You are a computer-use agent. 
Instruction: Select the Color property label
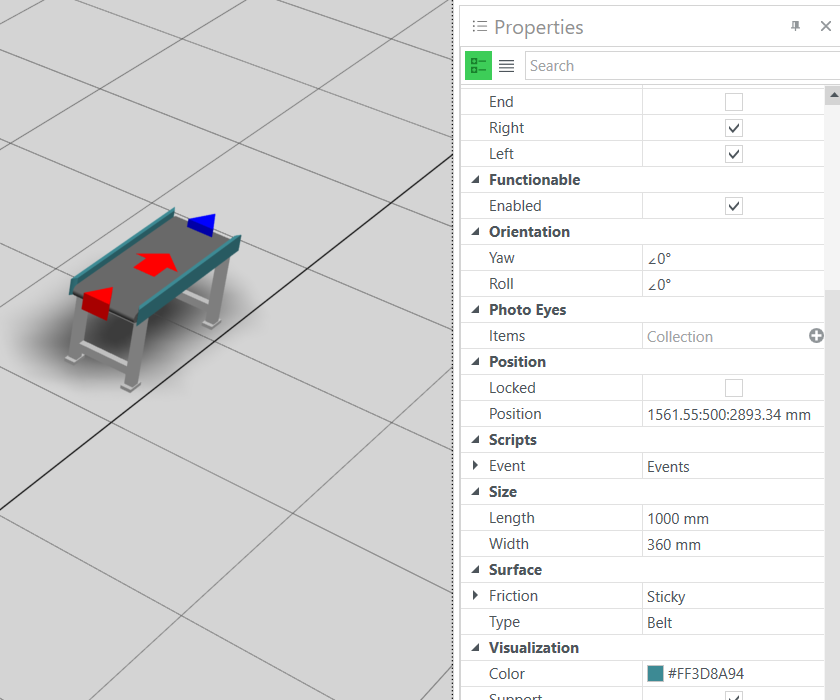(x=507, y=673)
